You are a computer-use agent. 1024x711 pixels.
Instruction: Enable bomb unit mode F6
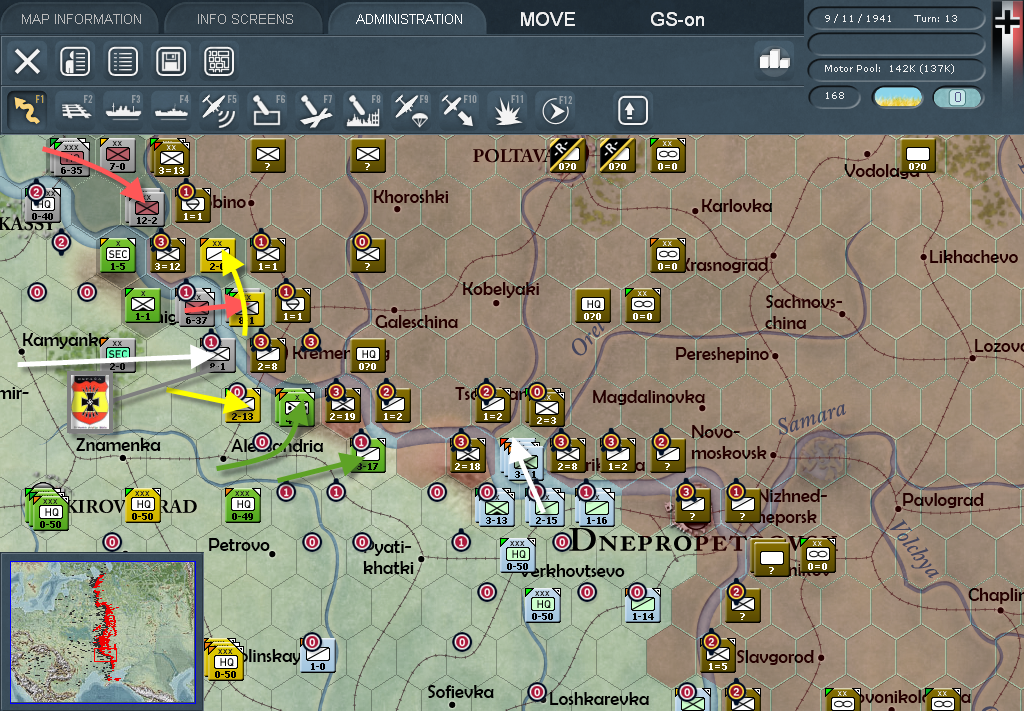pyautogui.click(x=267, y=109)
